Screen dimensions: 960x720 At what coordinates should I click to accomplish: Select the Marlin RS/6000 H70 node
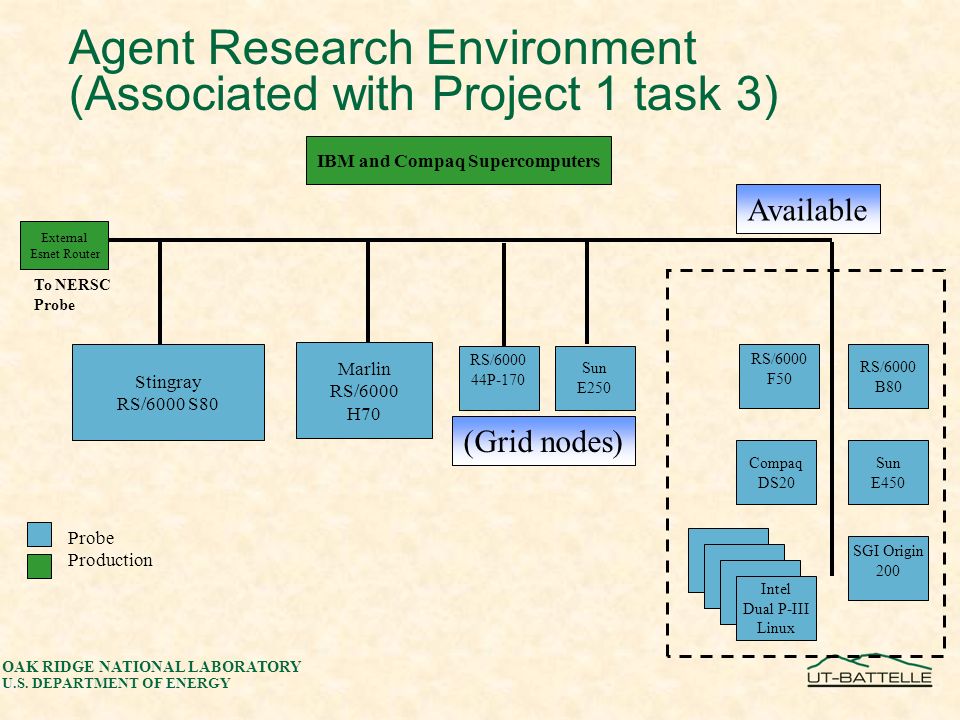[x=364, y=391]
